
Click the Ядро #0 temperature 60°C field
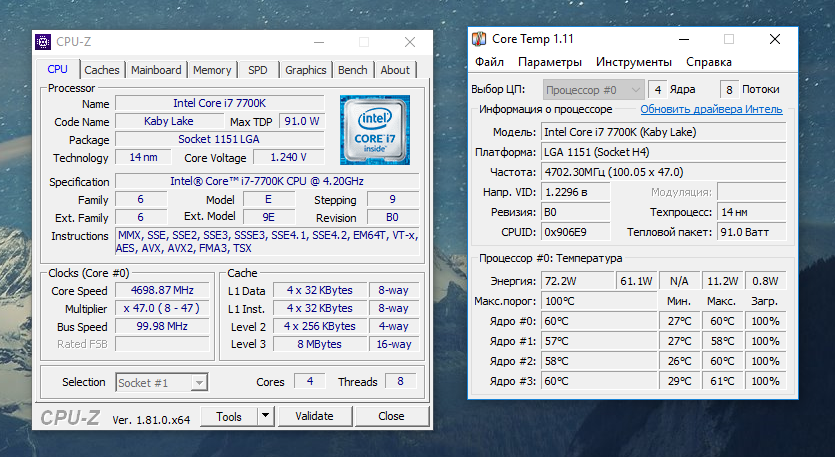click(599, 321)
